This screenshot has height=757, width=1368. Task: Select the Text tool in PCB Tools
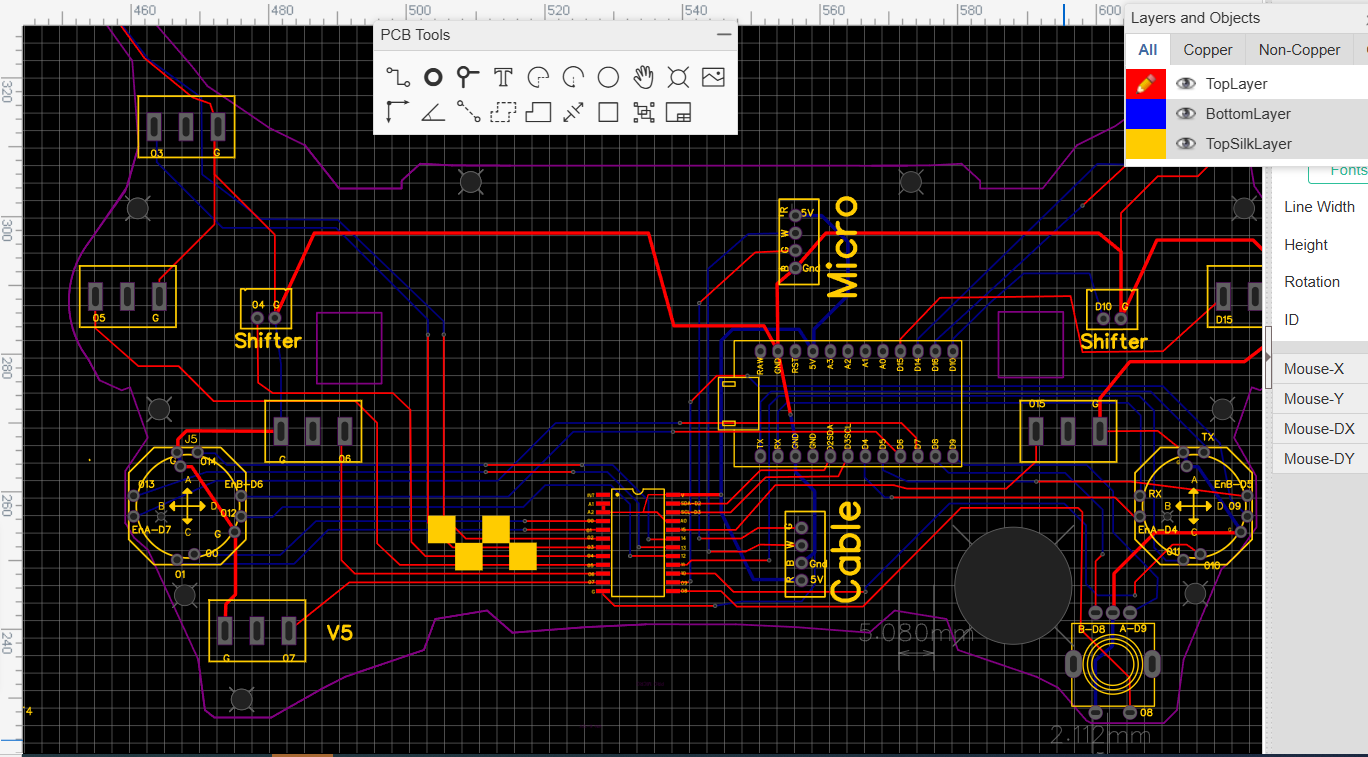point(503,77)
